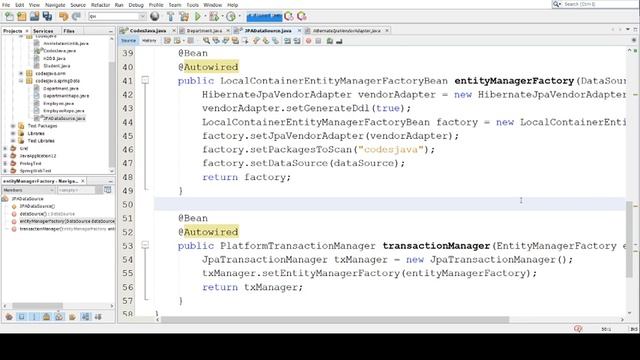Screen dimensions: 640x360
Task: Toggle Show Fields filter in Navigator
Action: click(22, 317)
